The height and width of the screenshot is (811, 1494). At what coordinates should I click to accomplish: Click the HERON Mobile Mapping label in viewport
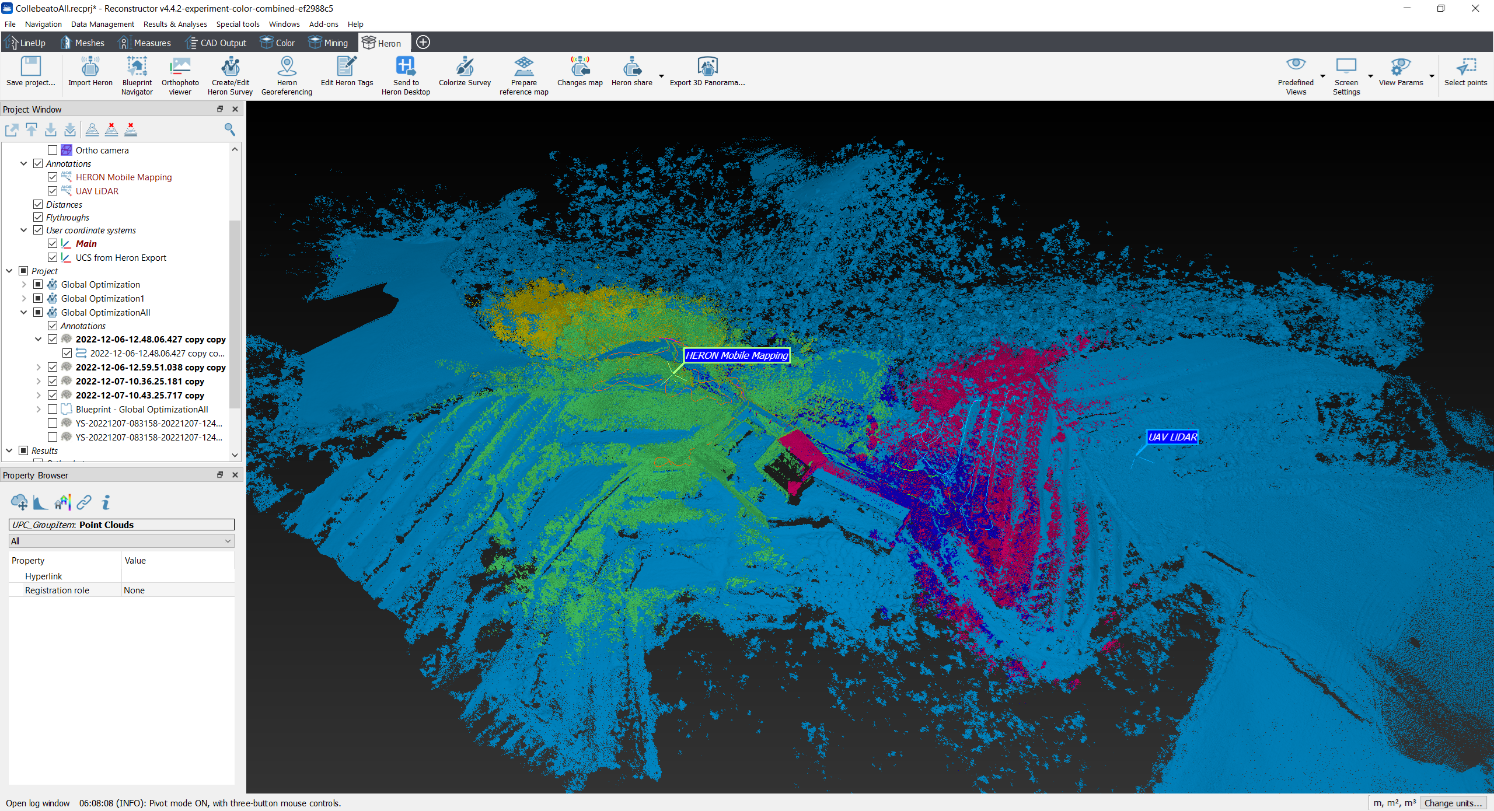pos(737,355)
